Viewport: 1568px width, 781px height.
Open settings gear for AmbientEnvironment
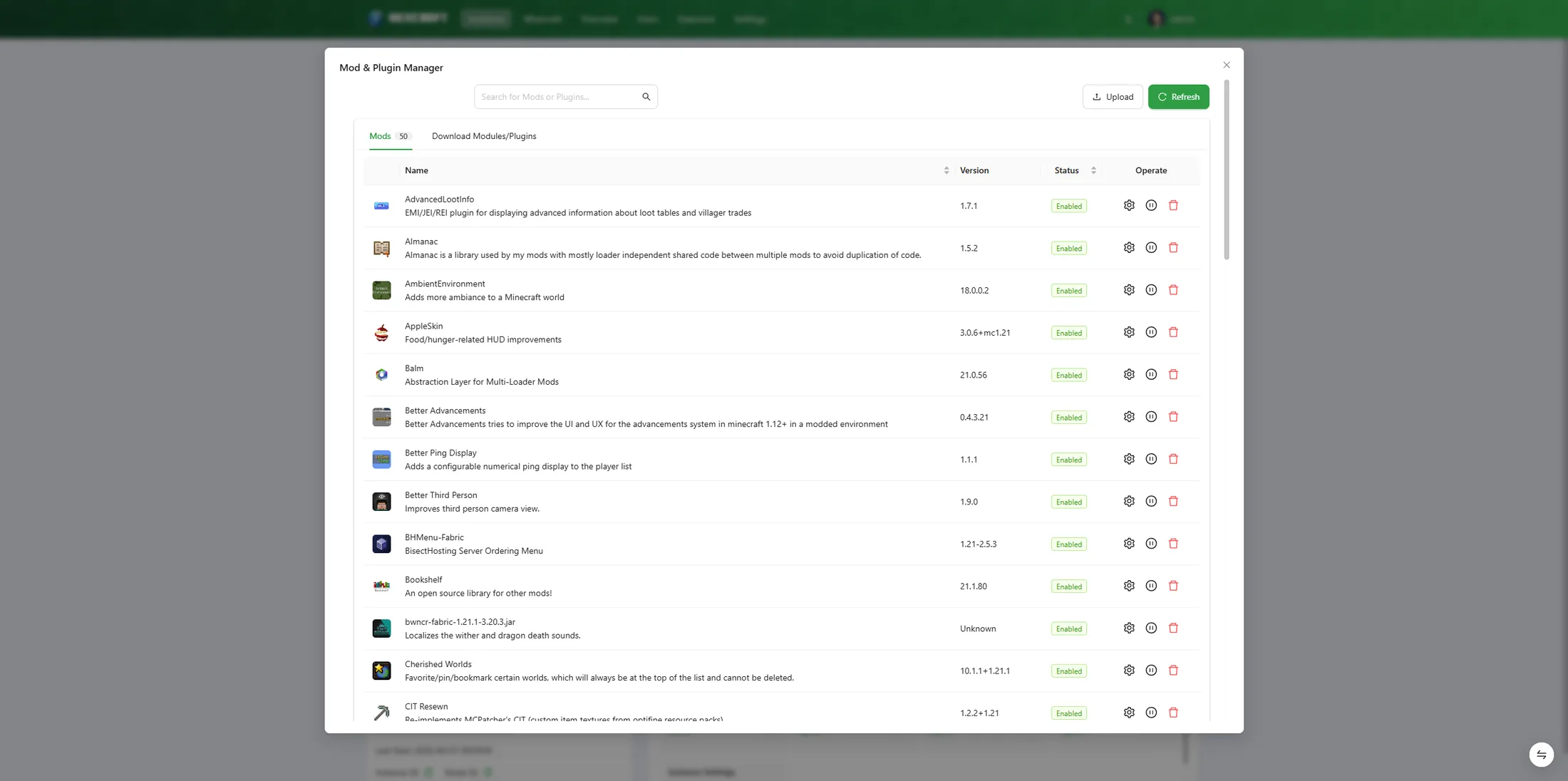1129,290
